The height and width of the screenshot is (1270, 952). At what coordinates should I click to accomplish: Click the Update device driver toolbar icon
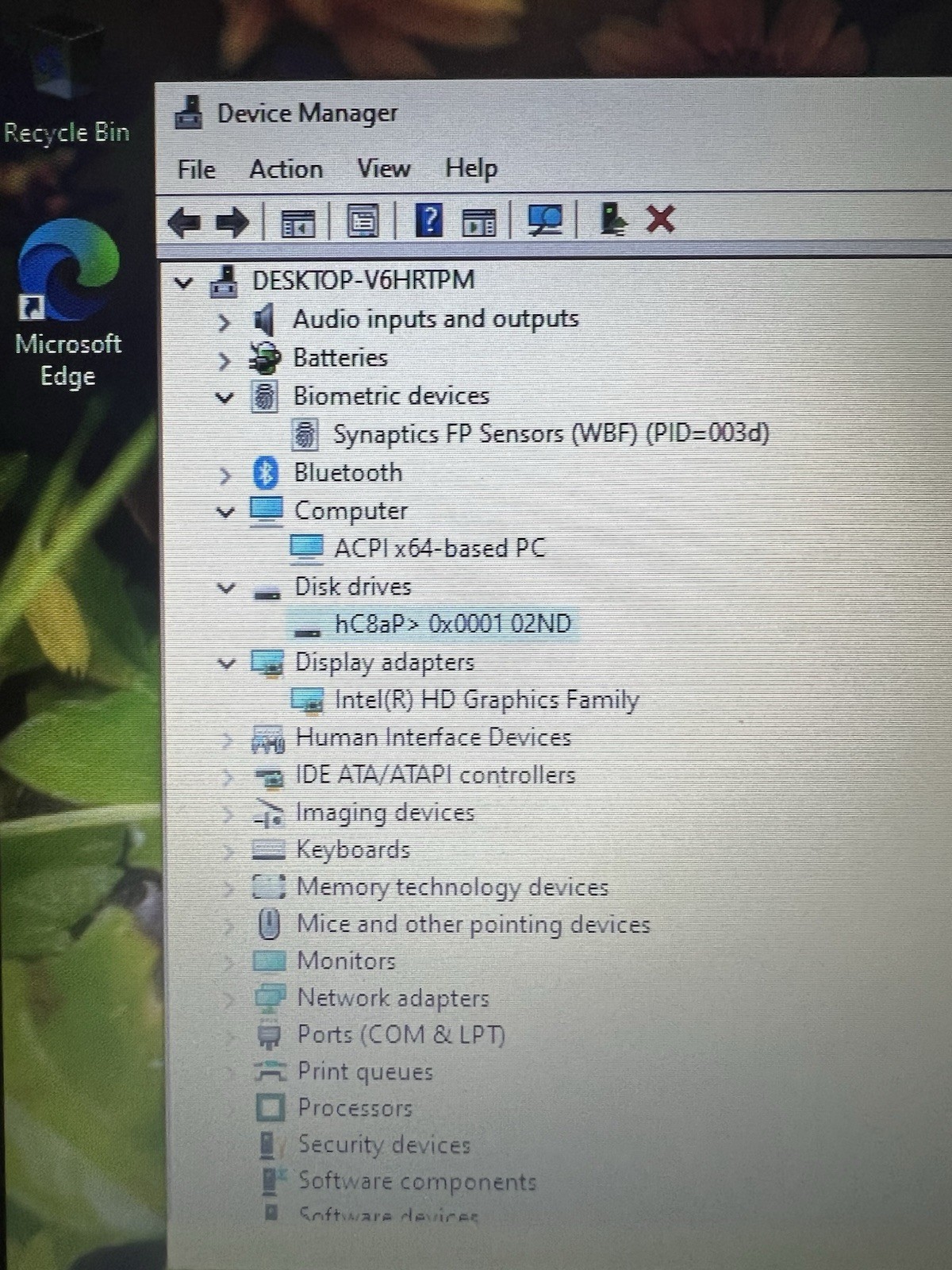(x=612, y=218)
